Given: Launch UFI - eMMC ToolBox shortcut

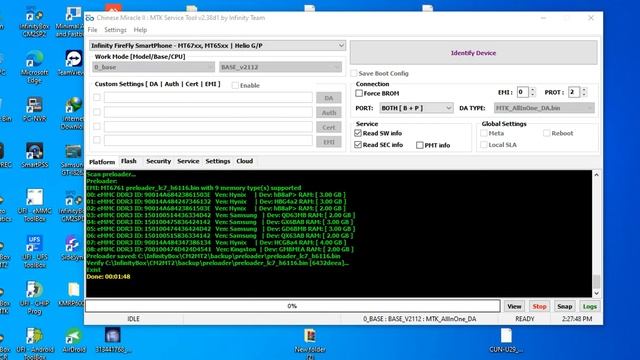Looking at the screenshot, I should (x=34, y=205).
